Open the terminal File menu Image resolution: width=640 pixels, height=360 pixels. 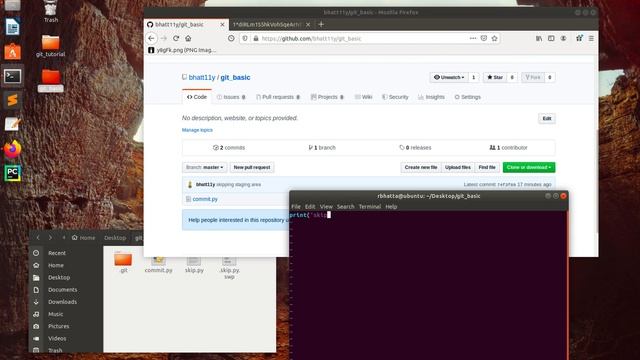point(296,207)
